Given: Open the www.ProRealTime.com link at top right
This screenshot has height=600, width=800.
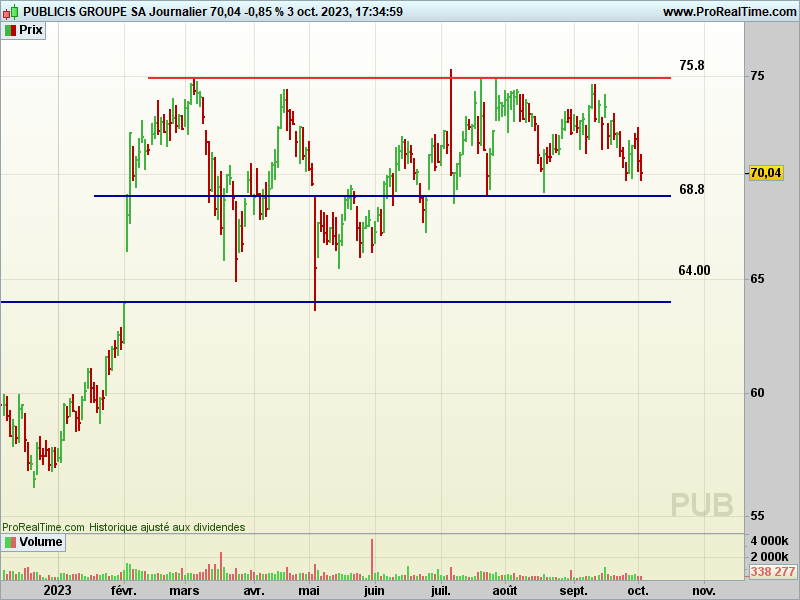Looking at the screenshot, I should pyautogui.click(x=729, y=12).
